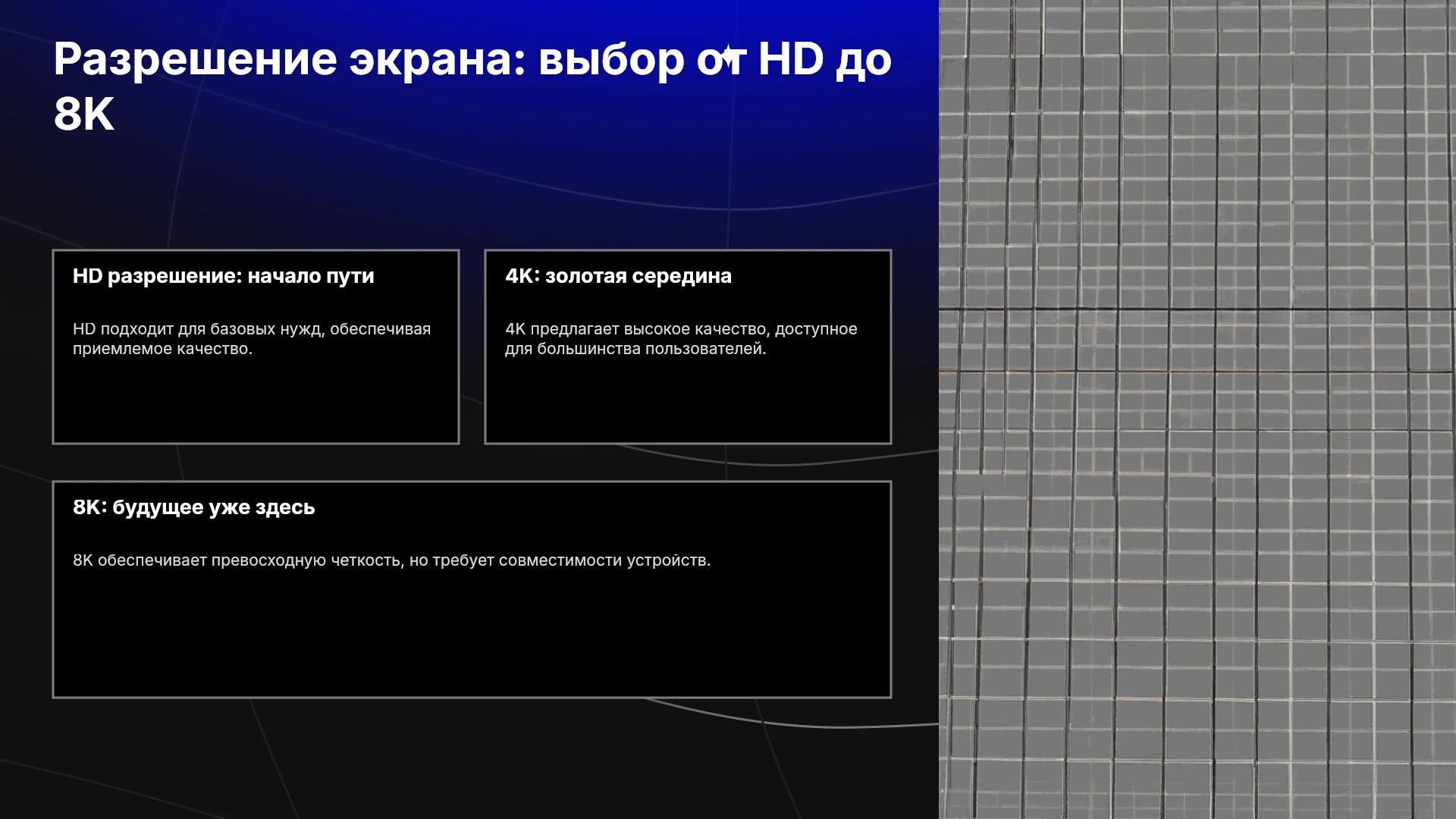1456x819 pixels.
Task: Click 'HD' in the slide title
Action: 791,58
